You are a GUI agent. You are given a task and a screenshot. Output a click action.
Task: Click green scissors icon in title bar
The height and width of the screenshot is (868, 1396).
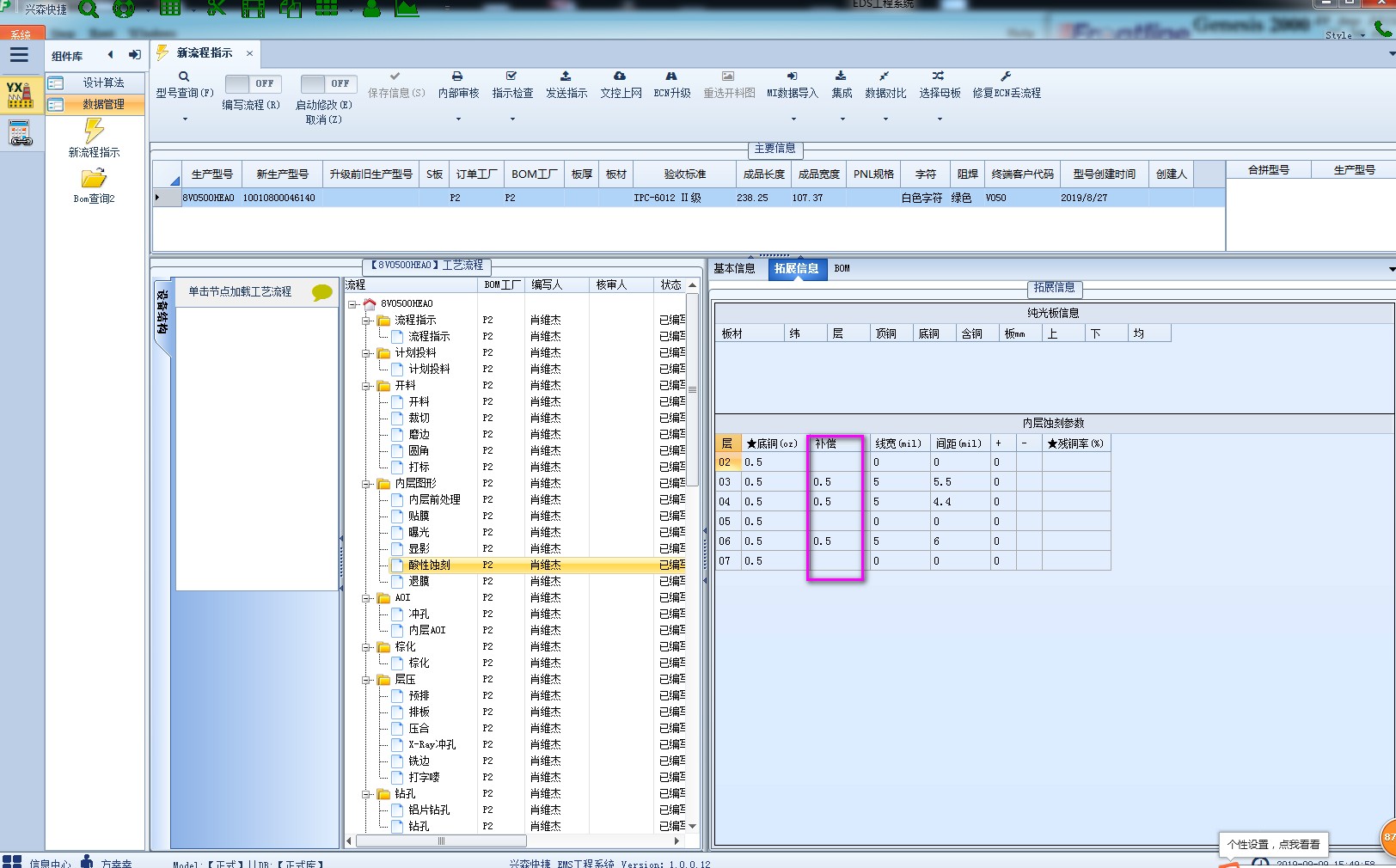tap(216, 9)
